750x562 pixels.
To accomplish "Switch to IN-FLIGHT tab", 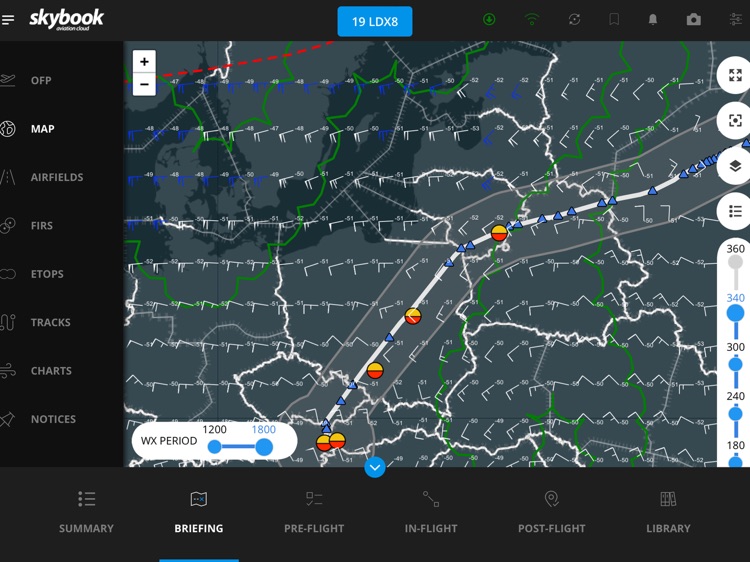I will pos(430,512).
